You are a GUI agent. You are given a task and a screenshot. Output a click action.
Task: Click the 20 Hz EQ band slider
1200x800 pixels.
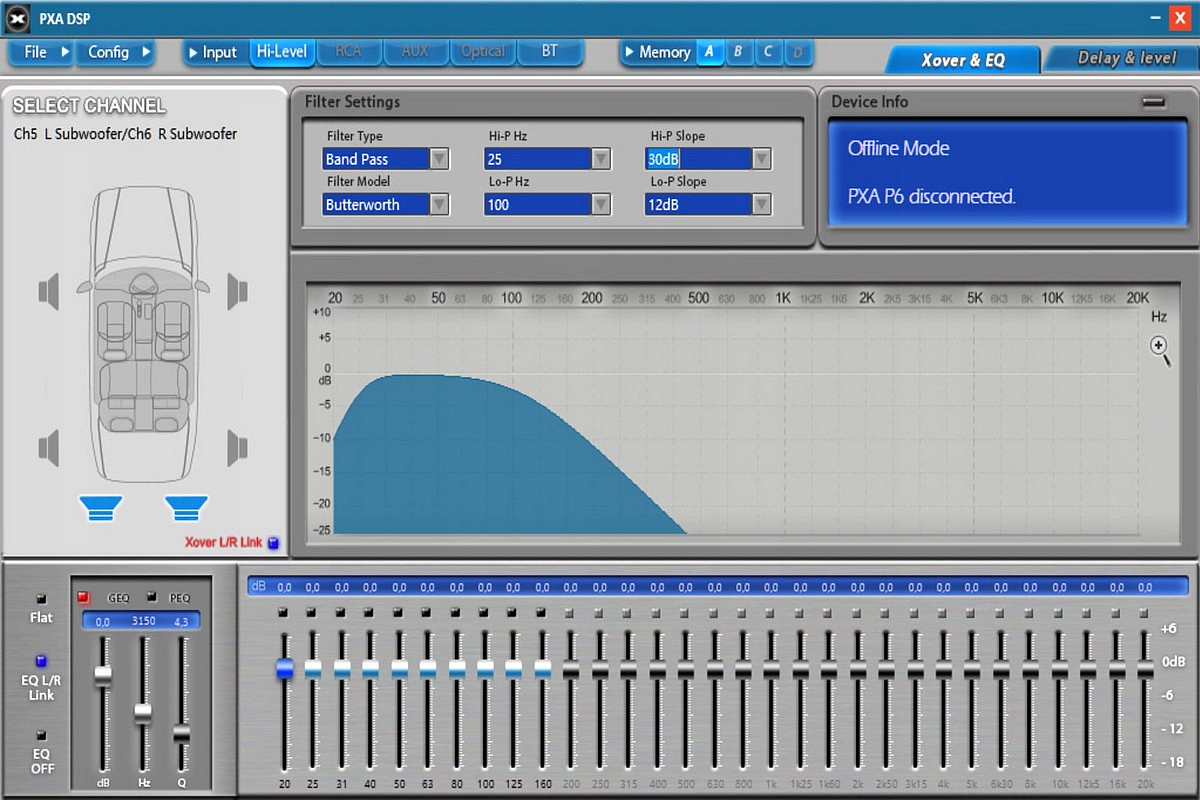tap(285, 668)
